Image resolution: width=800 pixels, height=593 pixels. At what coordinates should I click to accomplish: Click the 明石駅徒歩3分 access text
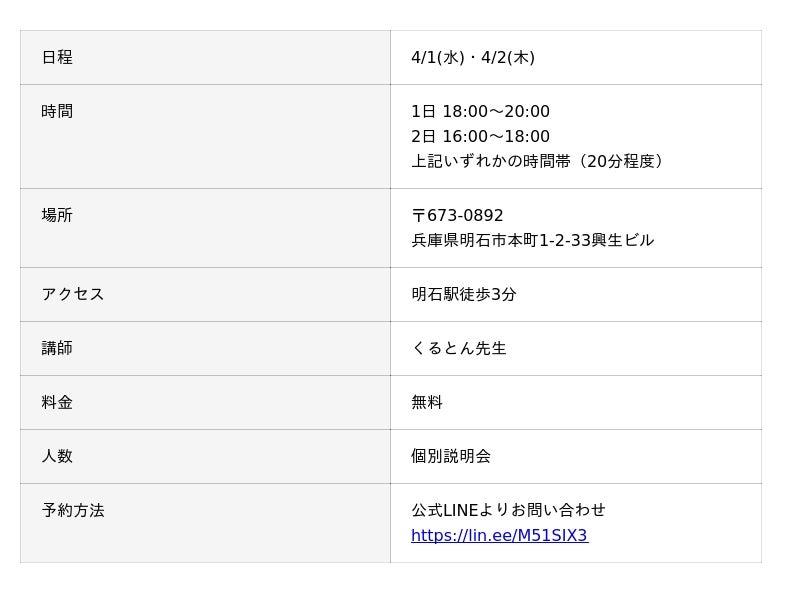(464, 295)
